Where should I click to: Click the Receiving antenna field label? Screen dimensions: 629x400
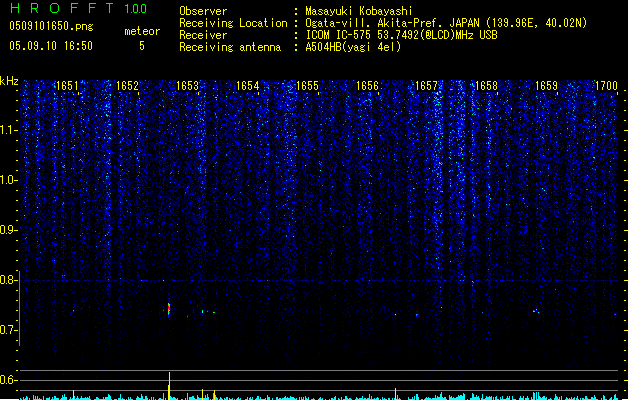click(230, 47)
